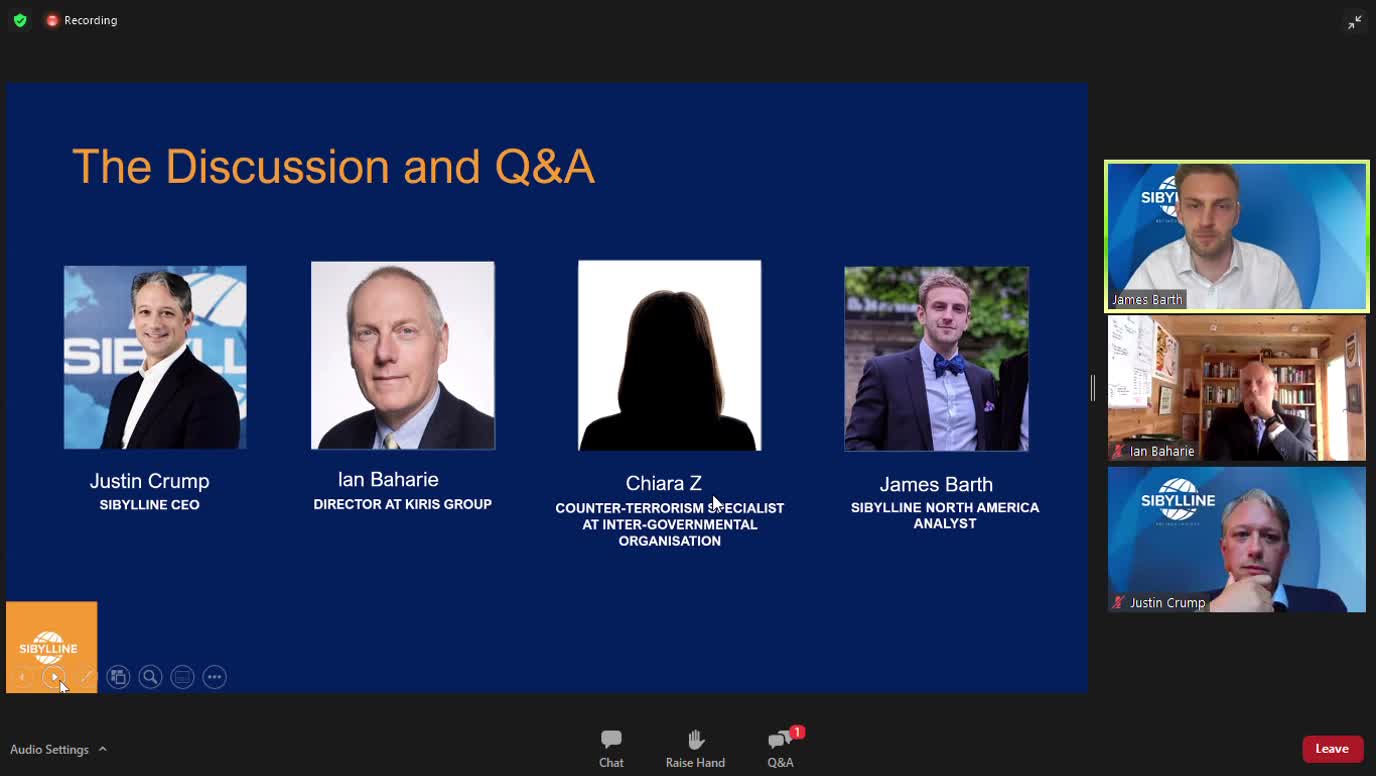Open Audio Settings

click(50, 749)
